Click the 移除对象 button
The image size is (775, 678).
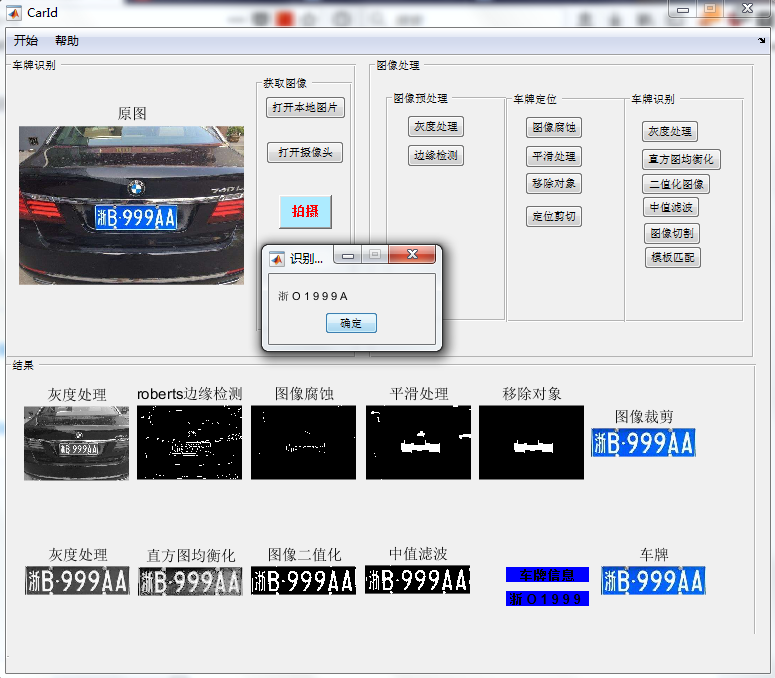[x=554, y=184]
